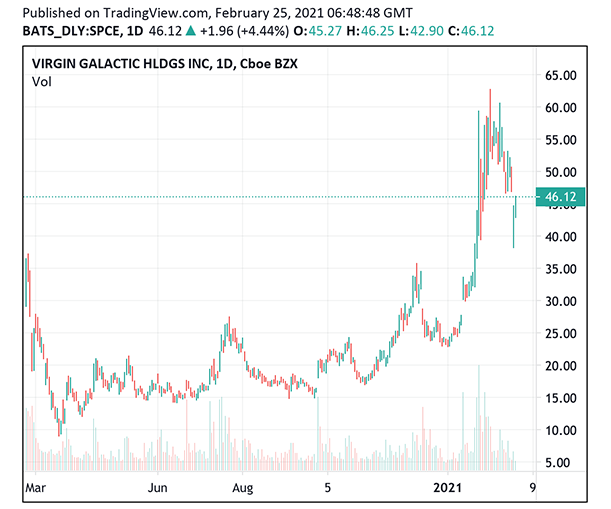Click the '9' time axis label
This screenshot has width=611, height=509.
click(533, 488)
